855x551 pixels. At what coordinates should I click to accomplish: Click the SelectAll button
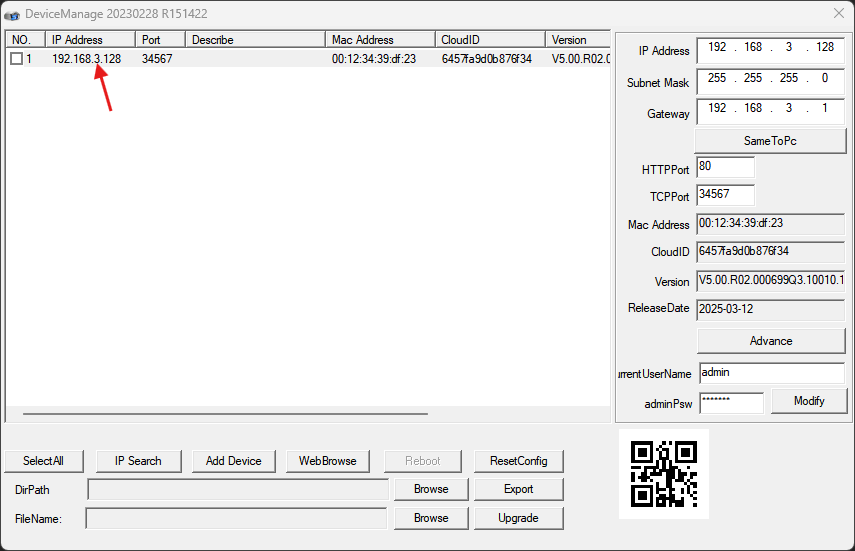pos(44,461)
